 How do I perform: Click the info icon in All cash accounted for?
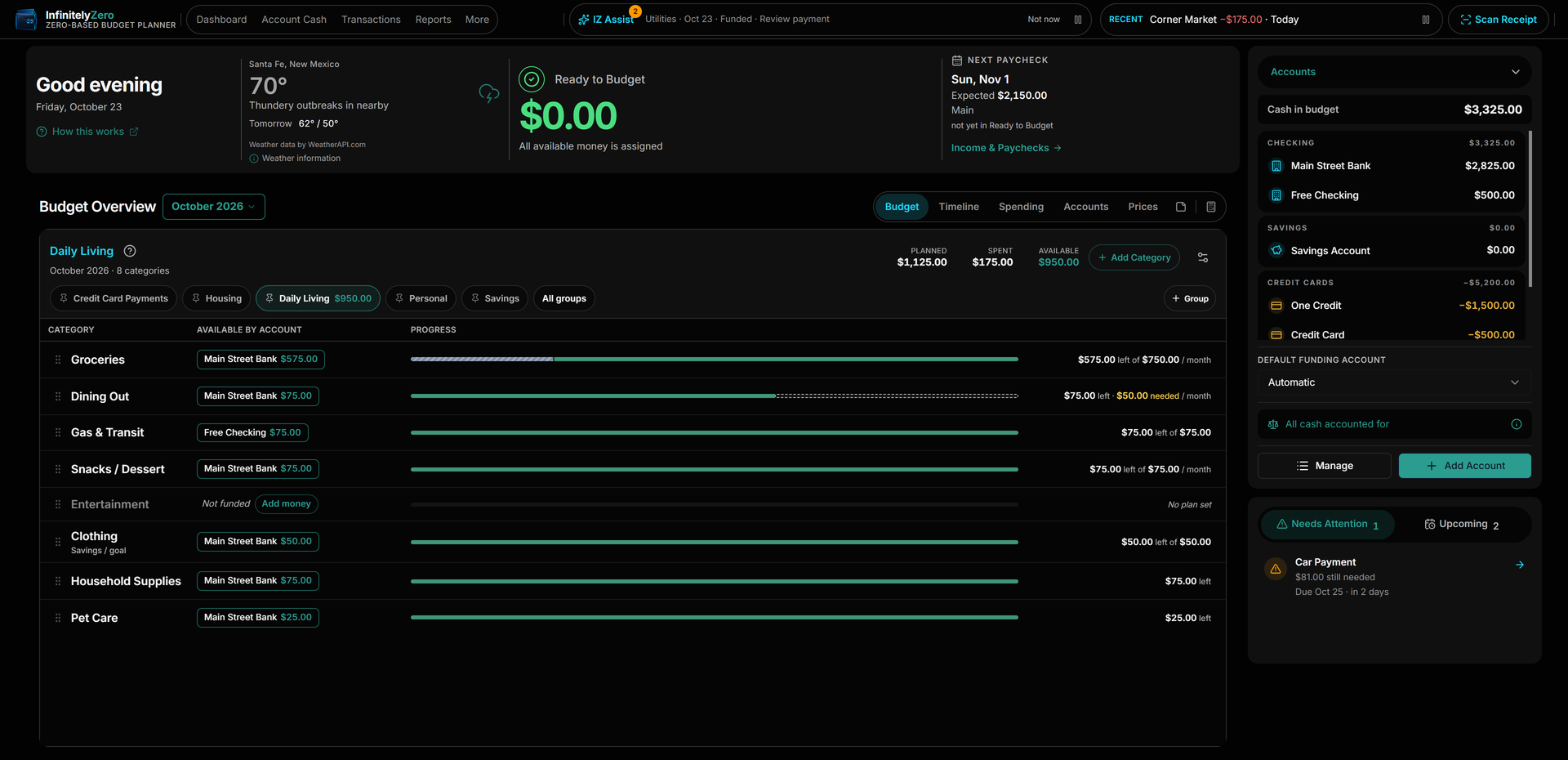coord(1517,424)
